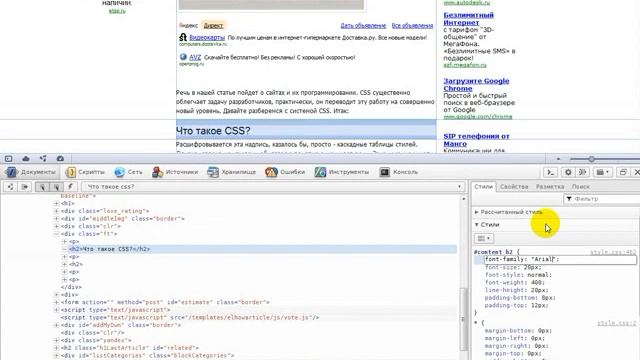Detach Dragonfly into separate window

pos(623,172)
